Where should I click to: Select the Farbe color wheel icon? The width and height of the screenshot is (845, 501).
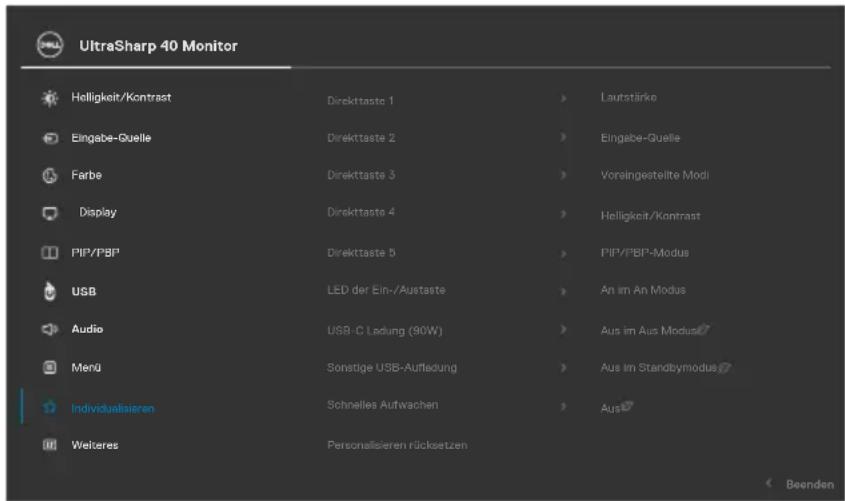point(50,176)
